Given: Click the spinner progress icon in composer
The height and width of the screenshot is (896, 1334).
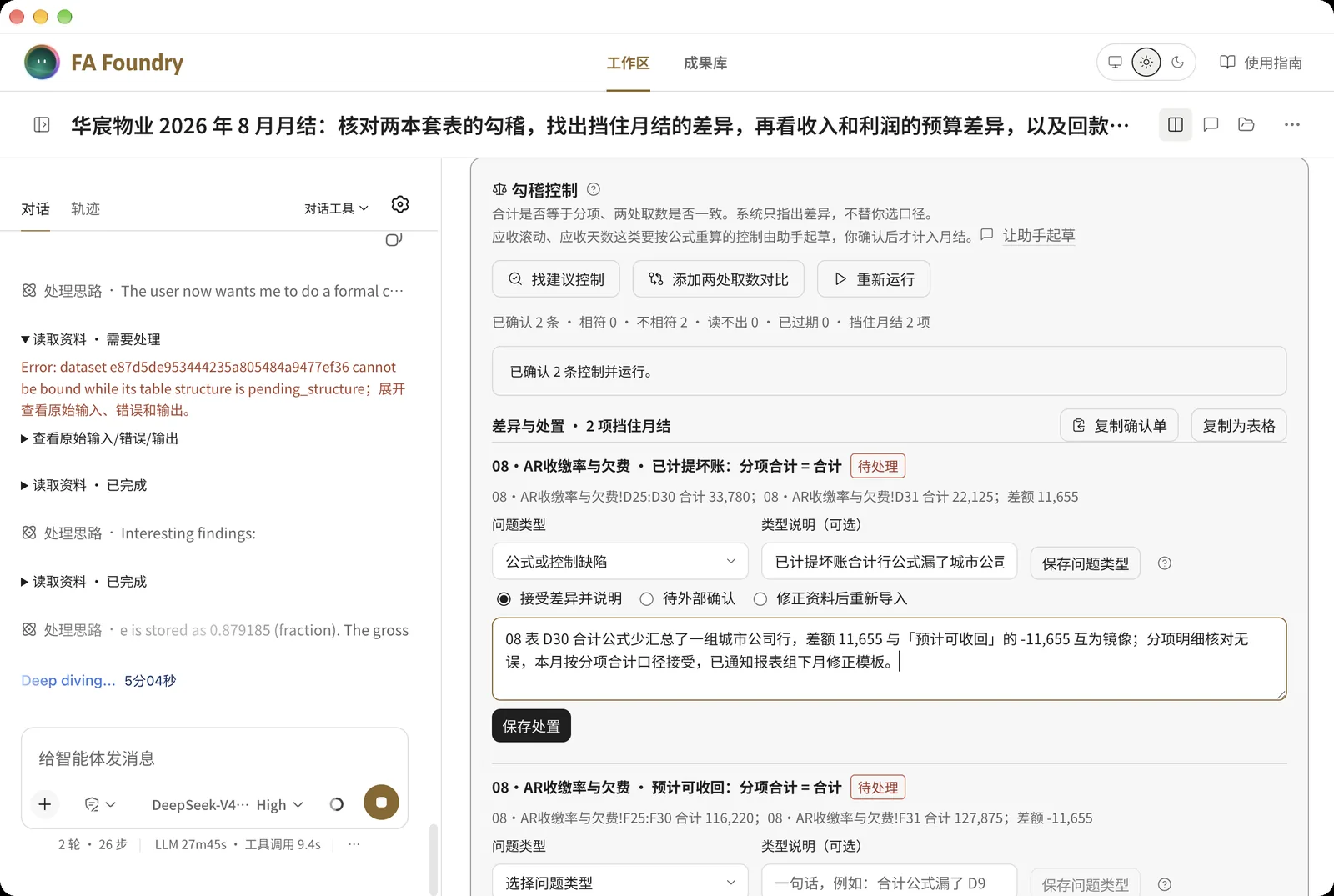Looking at the screenshot, I should point(337,804).
